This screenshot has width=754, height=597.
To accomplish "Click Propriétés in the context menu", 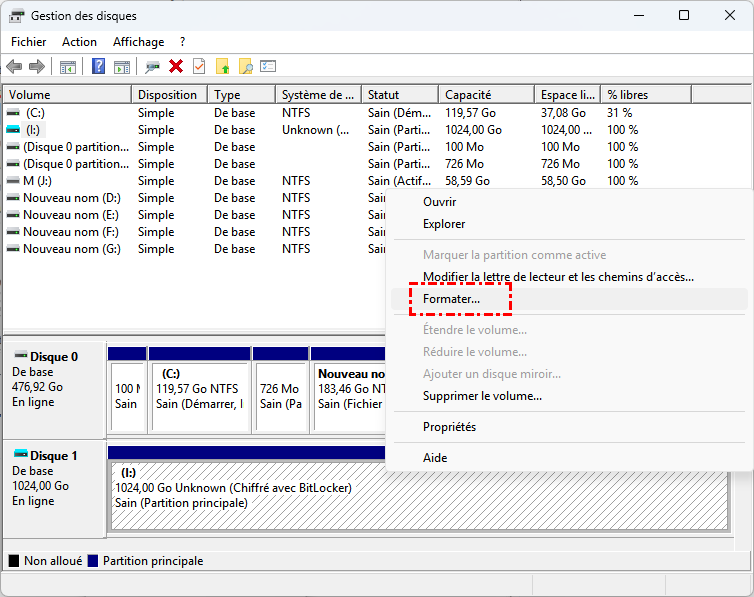I will pos(449,427).
